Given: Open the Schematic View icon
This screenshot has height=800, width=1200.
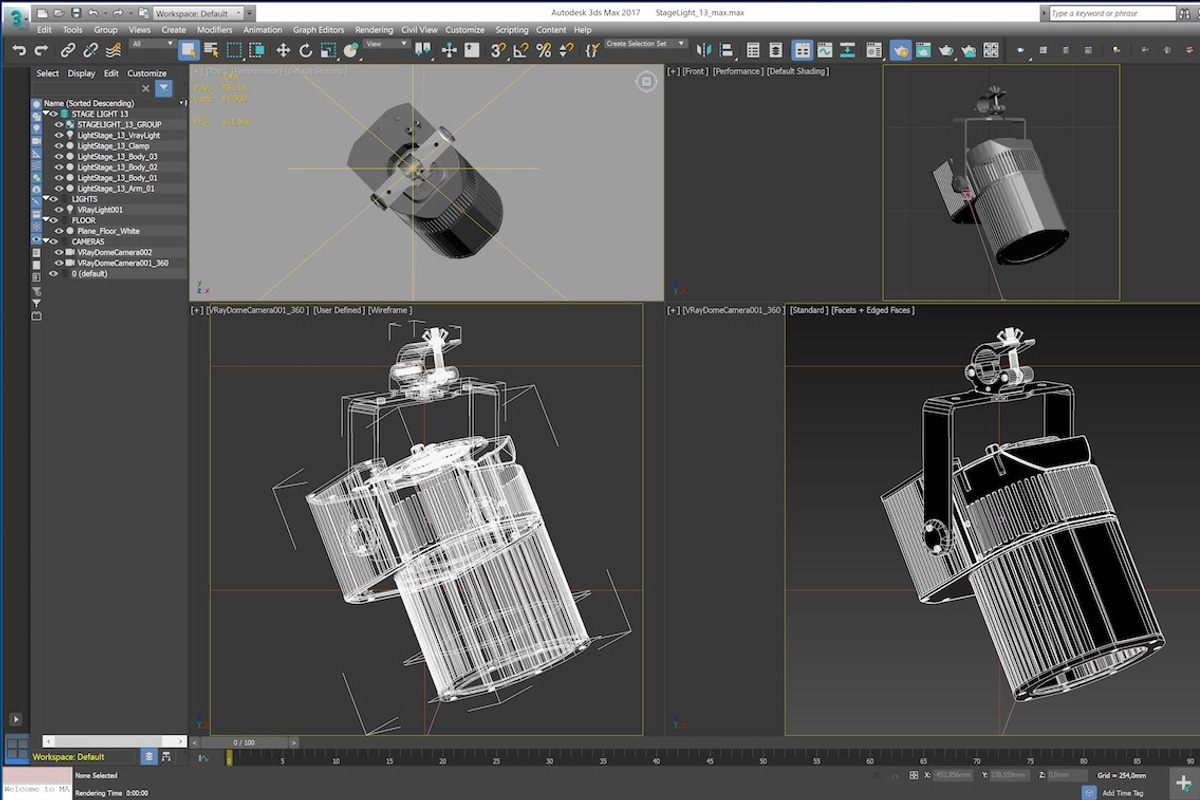Looking at the screenshot, I should pyautogui.click(x=848, y=50).
